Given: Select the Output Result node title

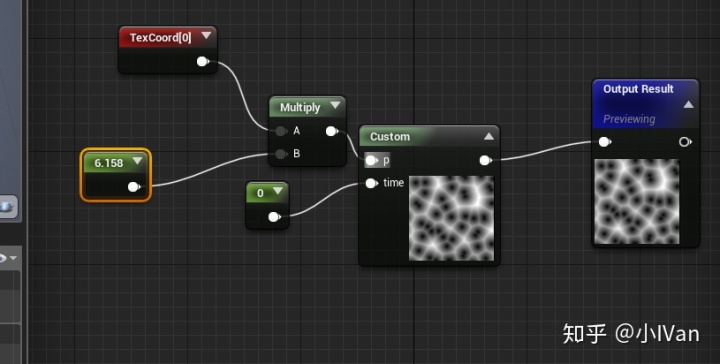Looking at the screenshot, I should [x=638, y=89].
